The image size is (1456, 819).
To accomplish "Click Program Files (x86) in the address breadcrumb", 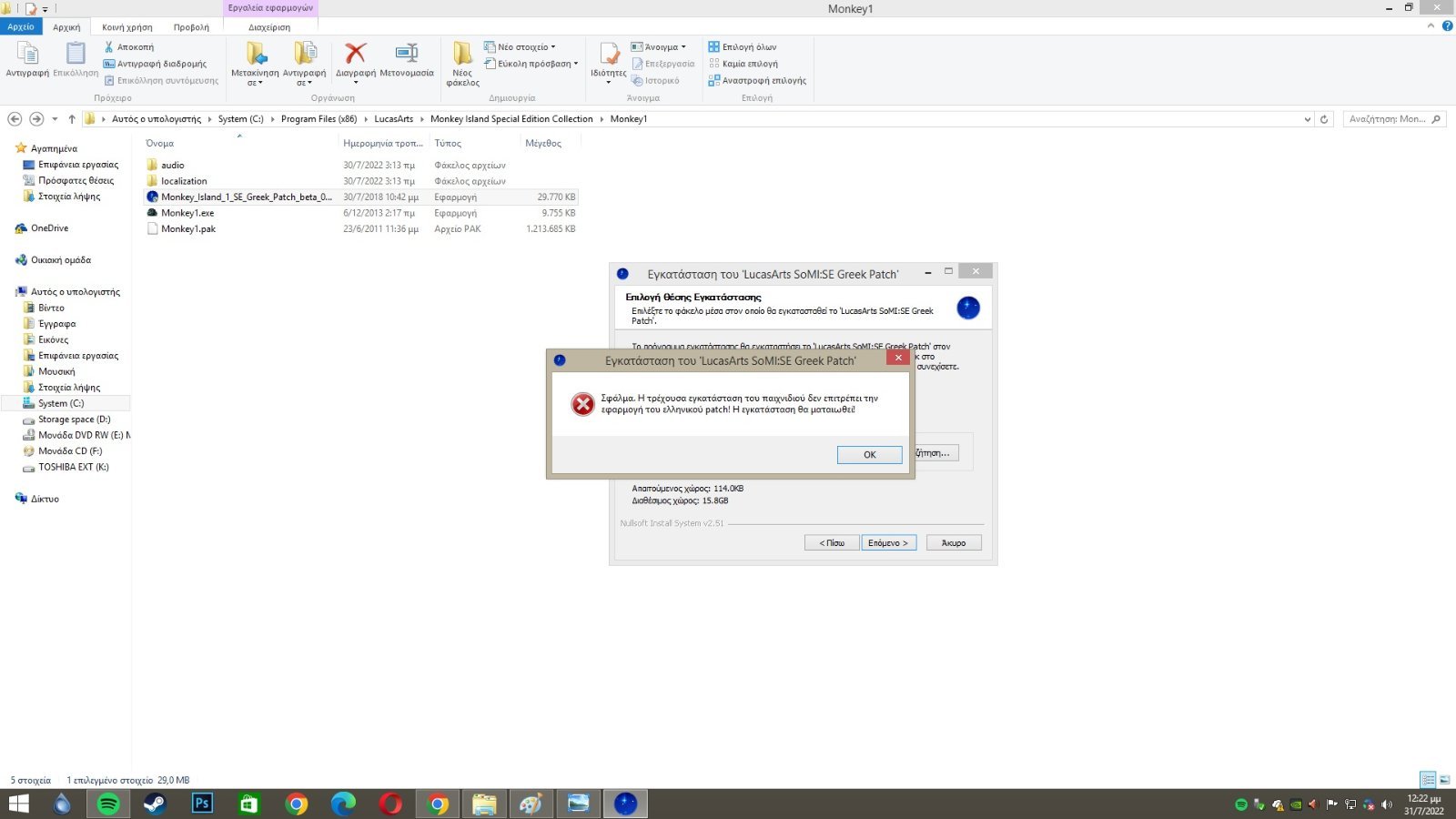I will pos(318,119).
